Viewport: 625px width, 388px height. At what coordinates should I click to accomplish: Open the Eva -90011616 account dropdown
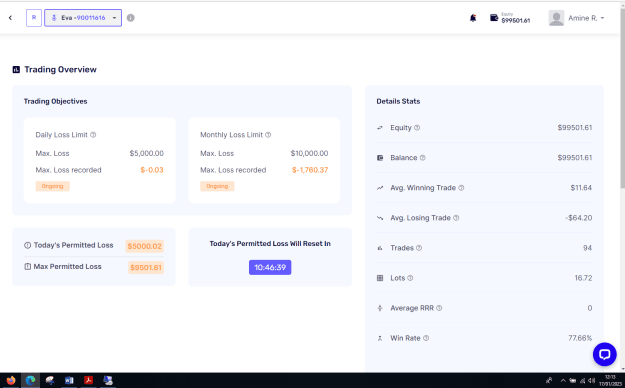83,18
